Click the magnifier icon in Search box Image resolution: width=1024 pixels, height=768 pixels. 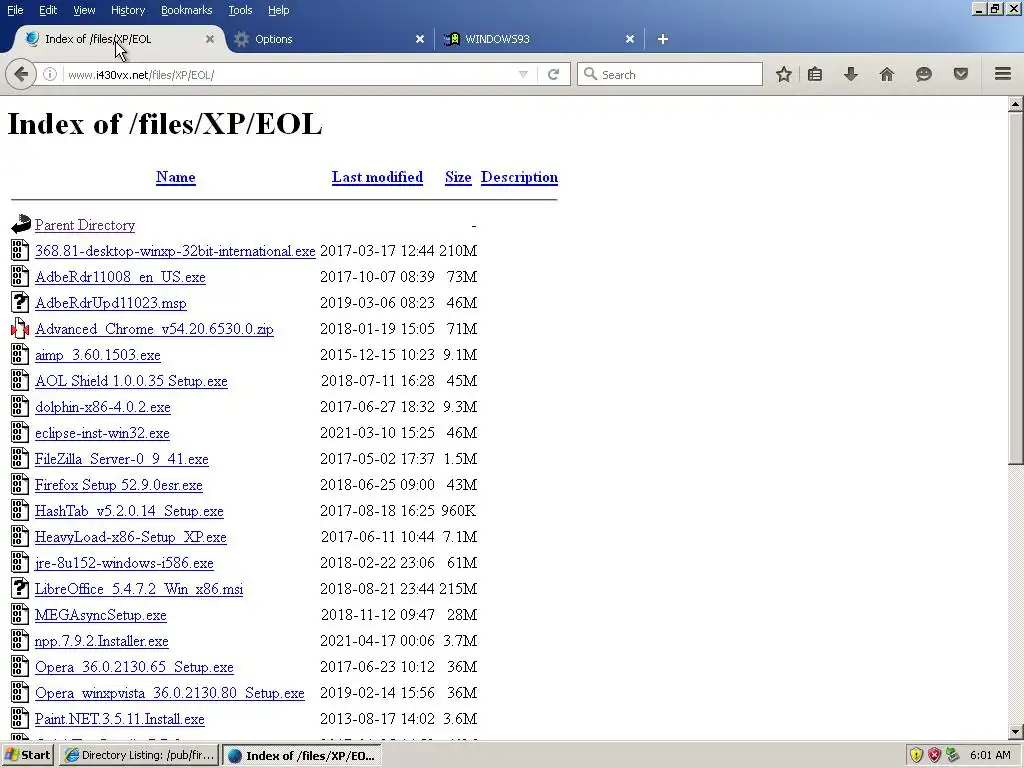590,74
